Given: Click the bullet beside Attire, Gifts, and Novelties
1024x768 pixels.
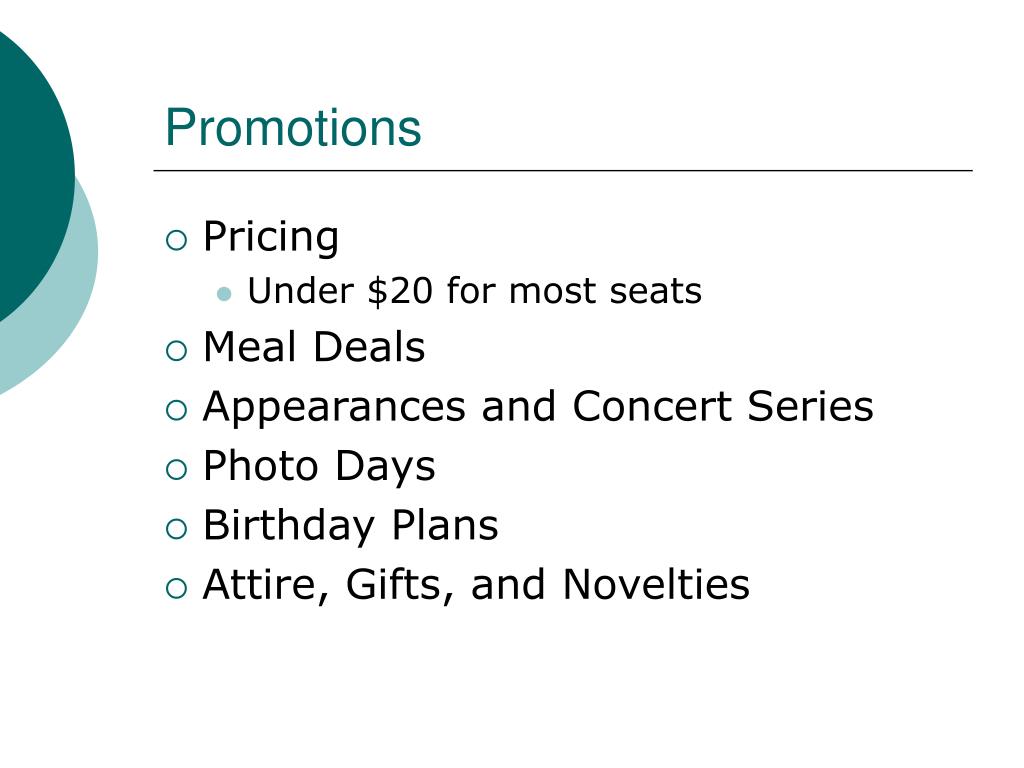Looking at the screenshot, I should tap(176, 588).
